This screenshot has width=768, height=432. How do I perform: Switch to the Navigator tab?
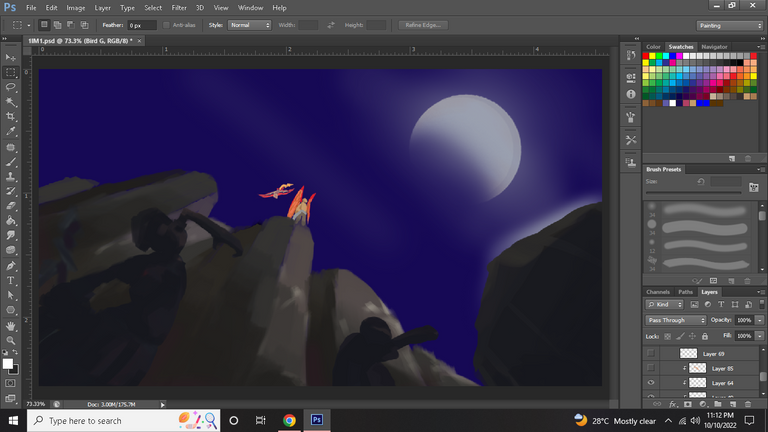pyautogui.click(x=714, y=47)
